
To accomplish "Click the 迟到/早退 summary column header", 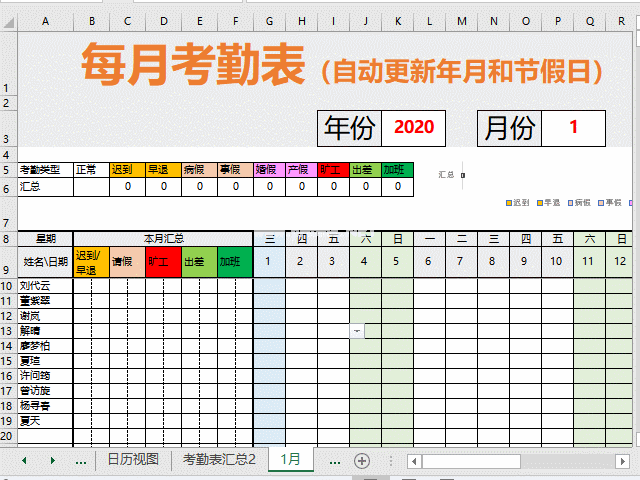I will (x=91, y=262).
